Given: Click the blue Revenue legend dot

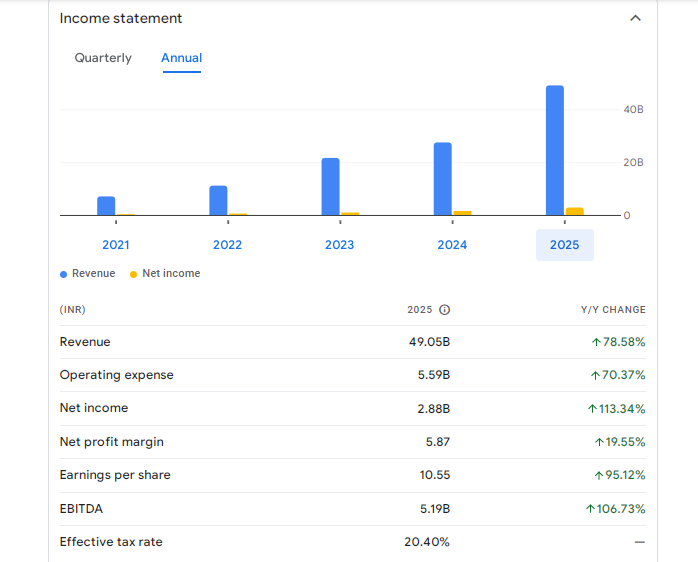Looking at the screenshot, I should point(63,274).
